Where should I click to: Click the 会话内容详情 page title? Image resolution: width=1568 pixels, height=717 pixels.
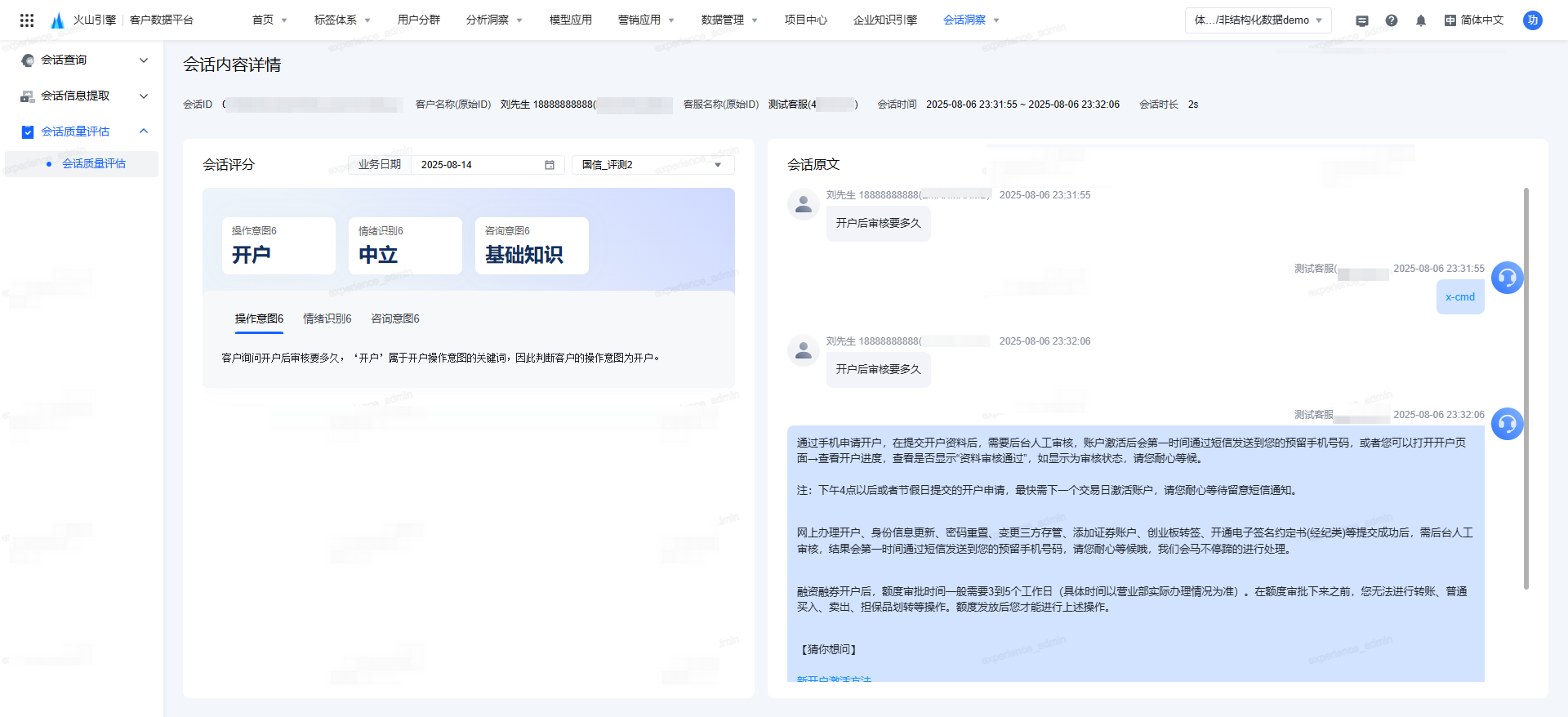coord(232,65)
